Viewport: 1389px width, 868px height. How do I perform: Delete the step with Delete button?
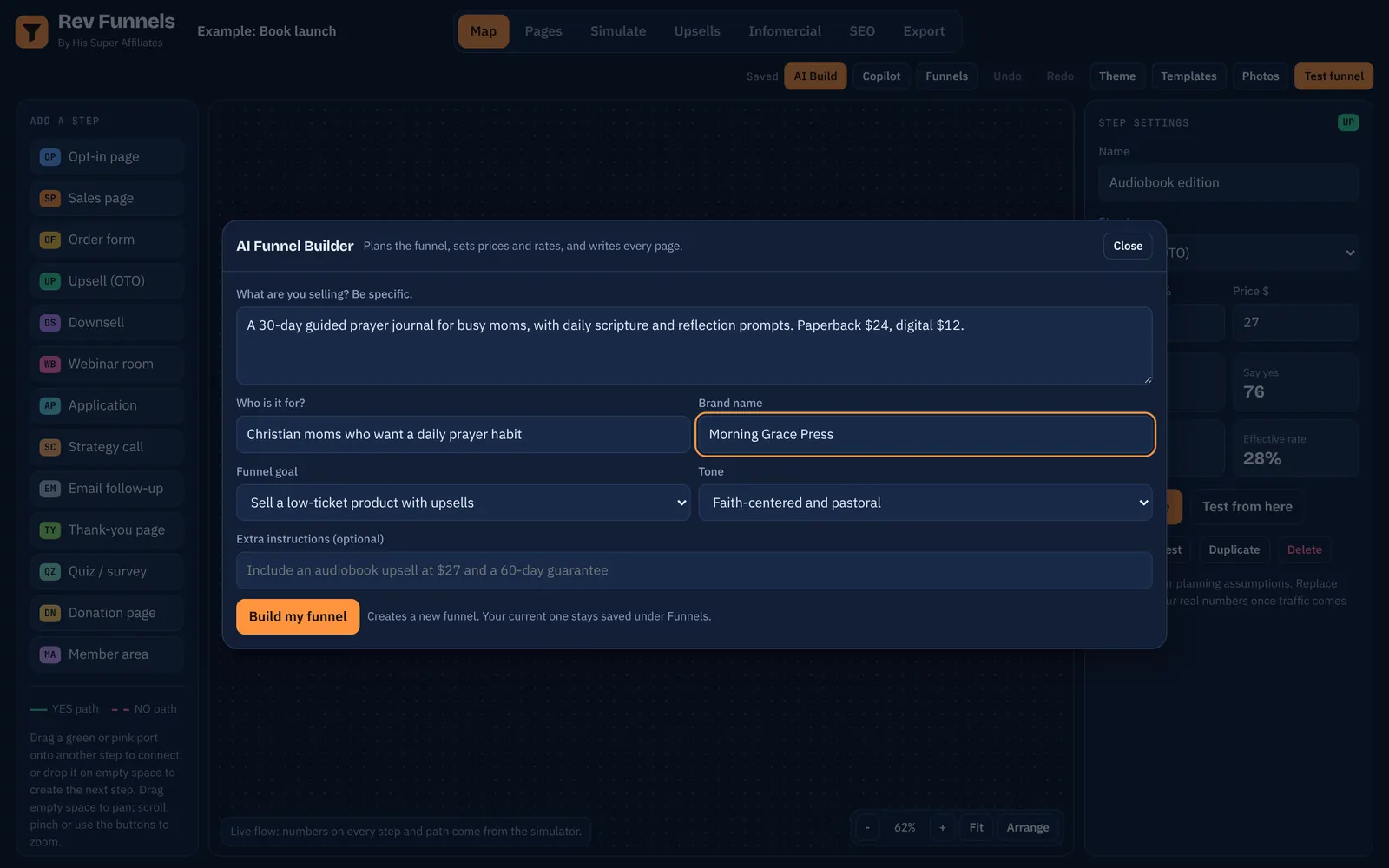coord(1304,549)
